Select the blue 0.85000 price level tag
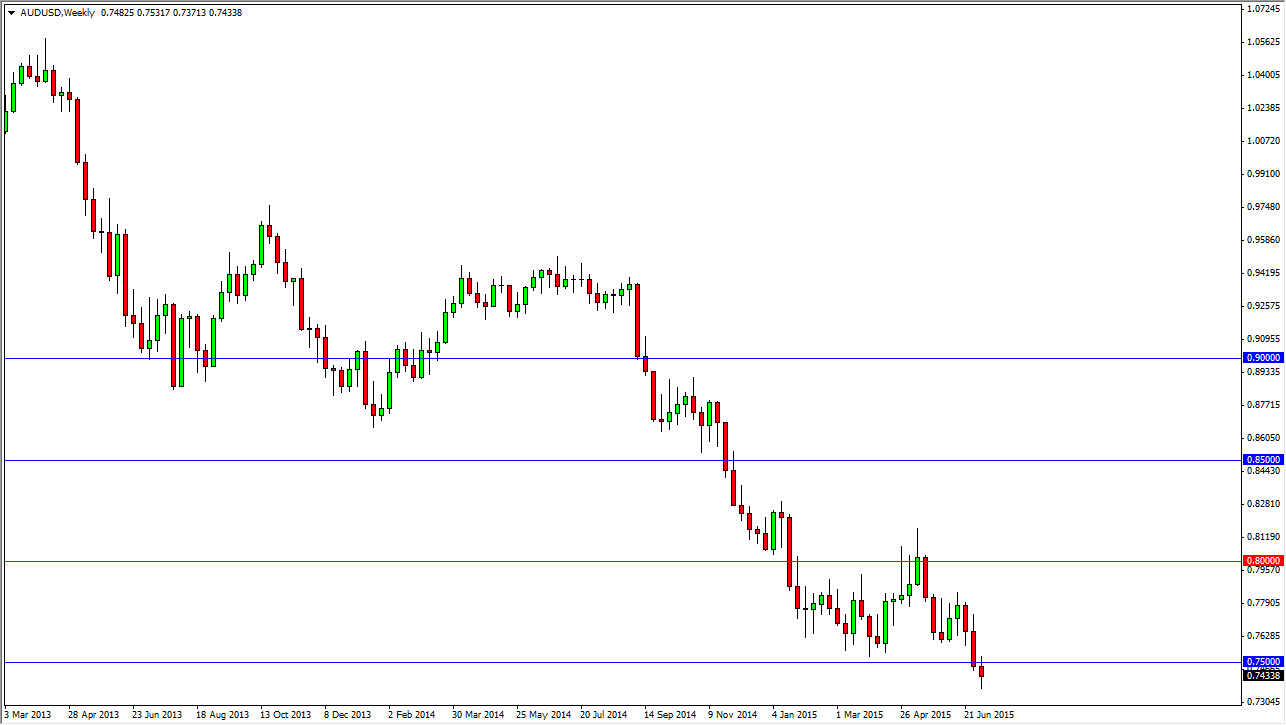This screenshot has width=1286, height=725. click(x=1261, y=458)
